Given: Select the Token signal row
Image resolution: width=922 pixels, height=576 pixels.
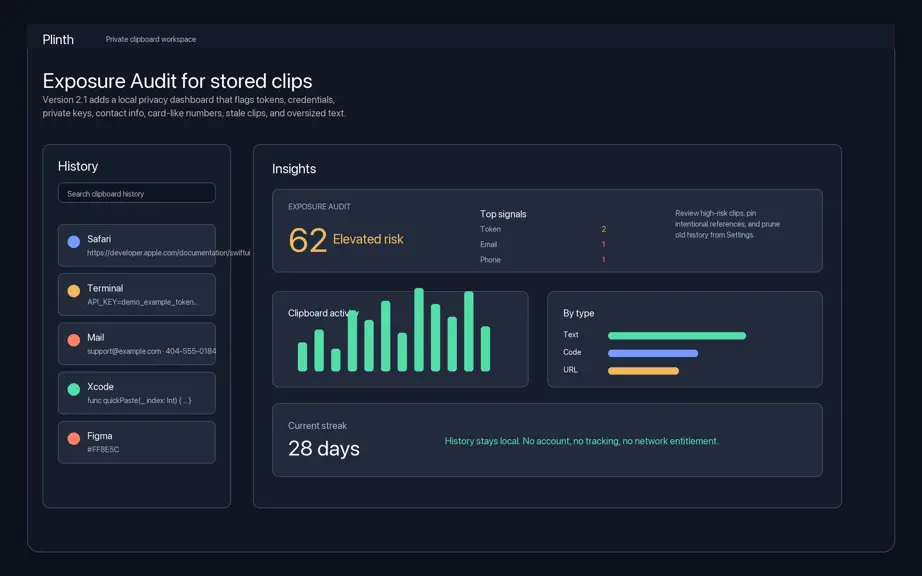Looking at the screenshot, I should tap(543, 229).
